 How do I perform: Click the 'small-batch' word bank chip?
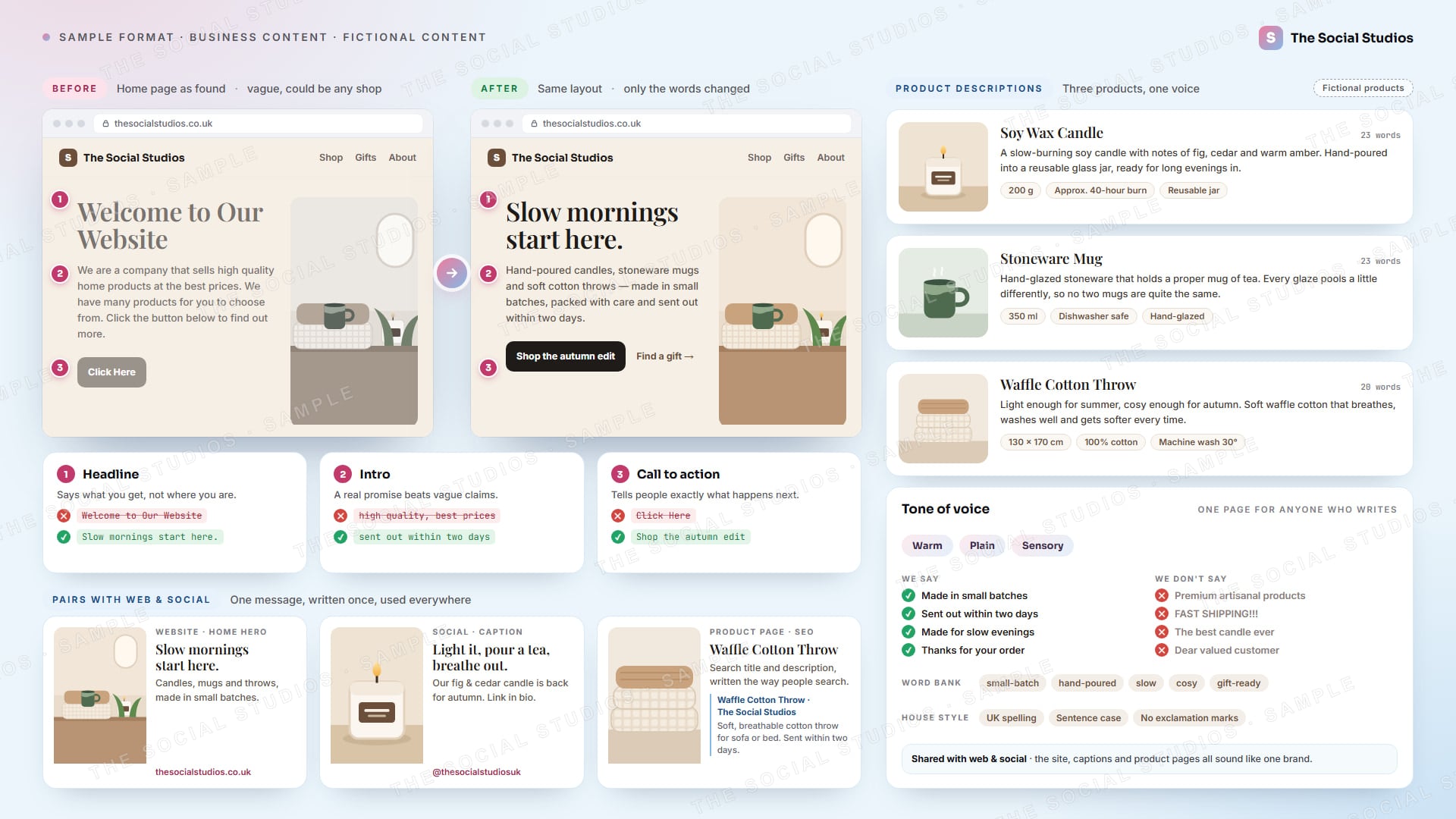(x=1012, y=683)
